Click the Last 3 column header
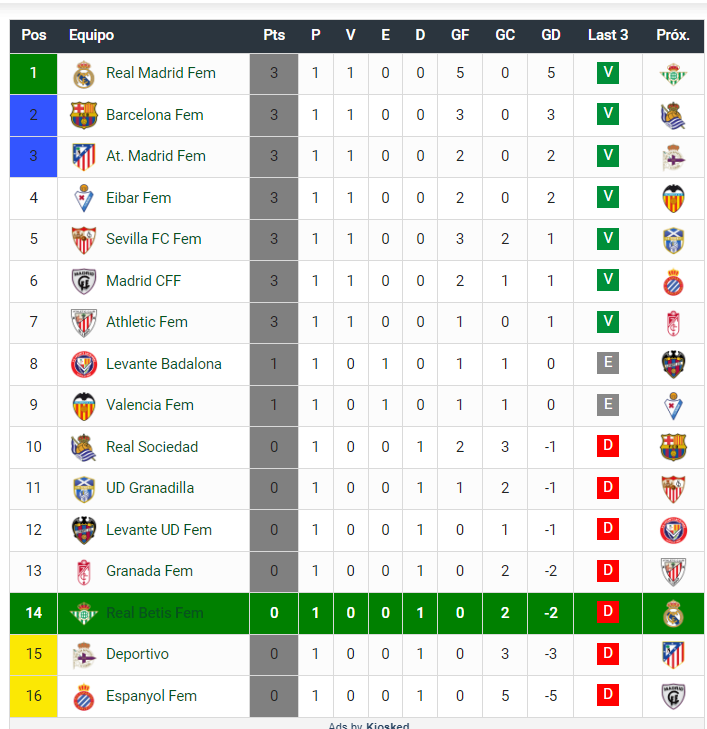Screen dimensions: 707x729 pyautogui.click(x=608, y=35)
